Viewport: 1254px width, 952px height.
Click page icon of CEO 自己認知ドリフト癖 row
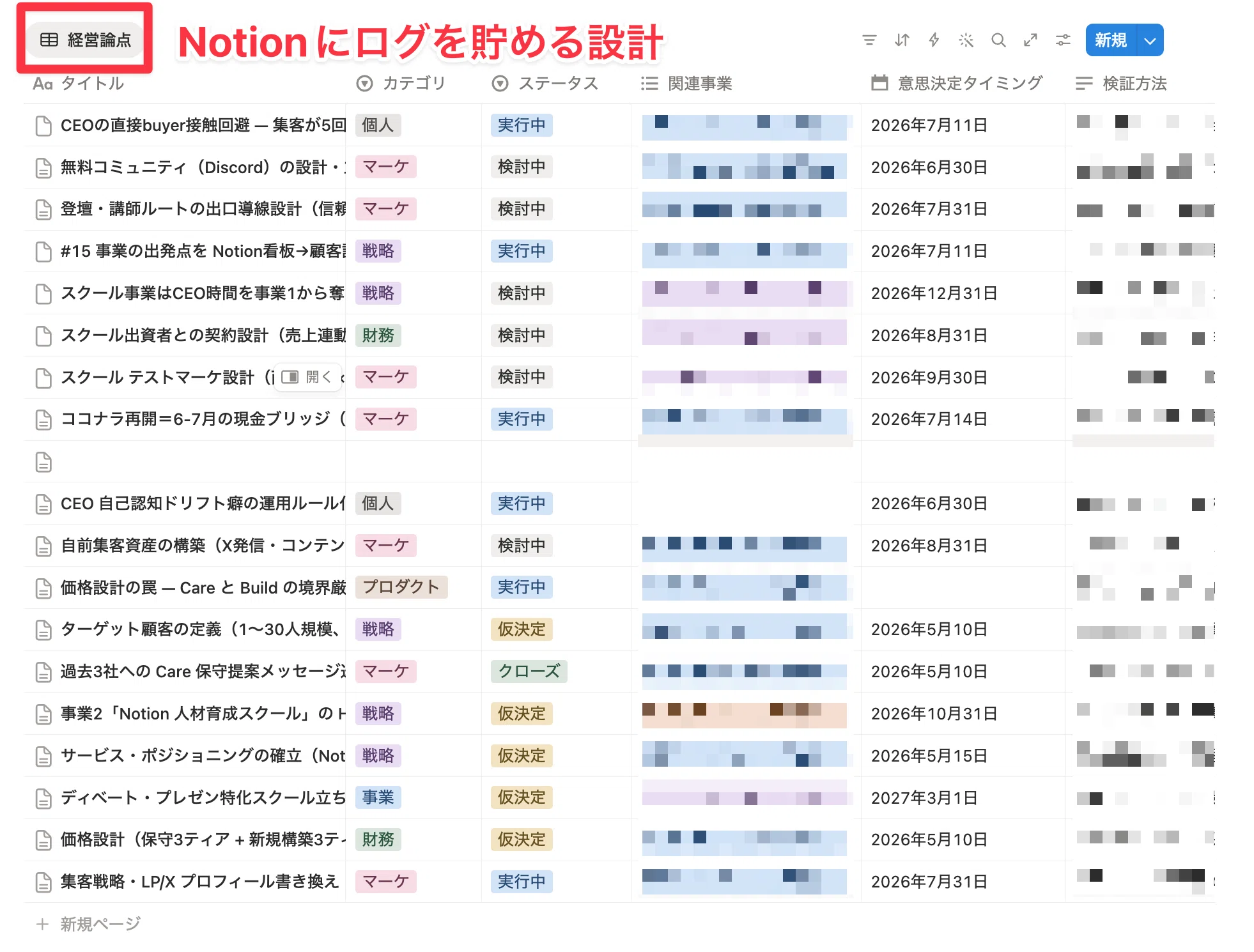[43, 504]
